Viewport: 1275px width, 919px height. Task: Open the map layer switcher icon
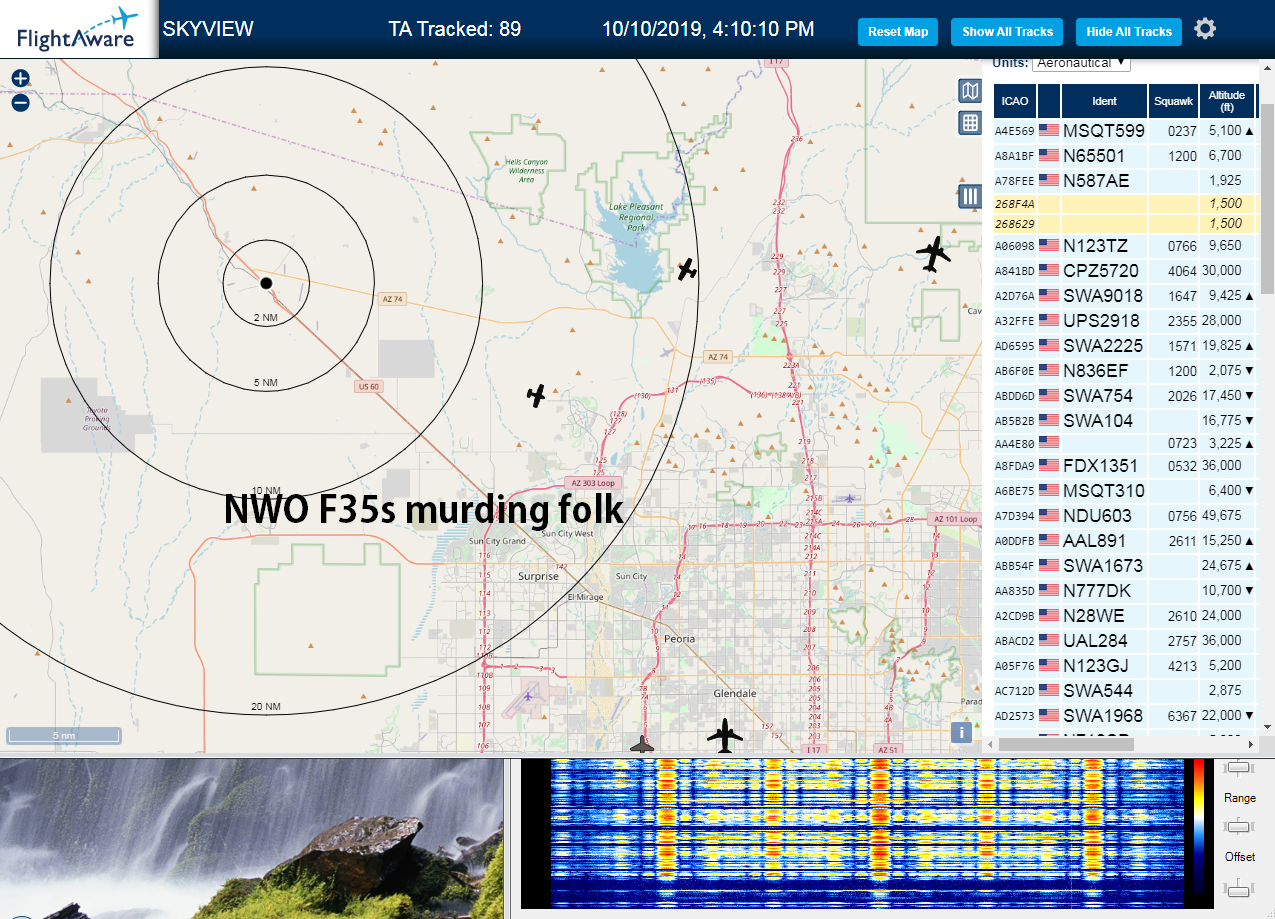(x=969, y=92)
